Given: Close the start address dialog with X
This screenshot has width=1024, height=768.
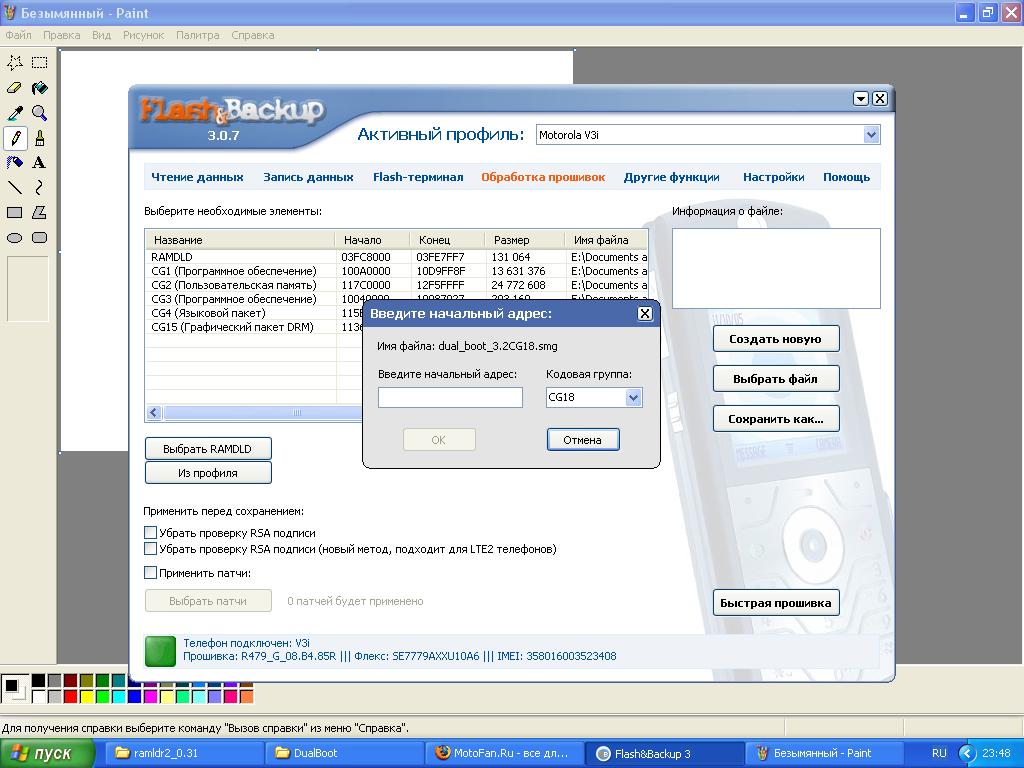Looking at the screenshot, I should point(645,313).
